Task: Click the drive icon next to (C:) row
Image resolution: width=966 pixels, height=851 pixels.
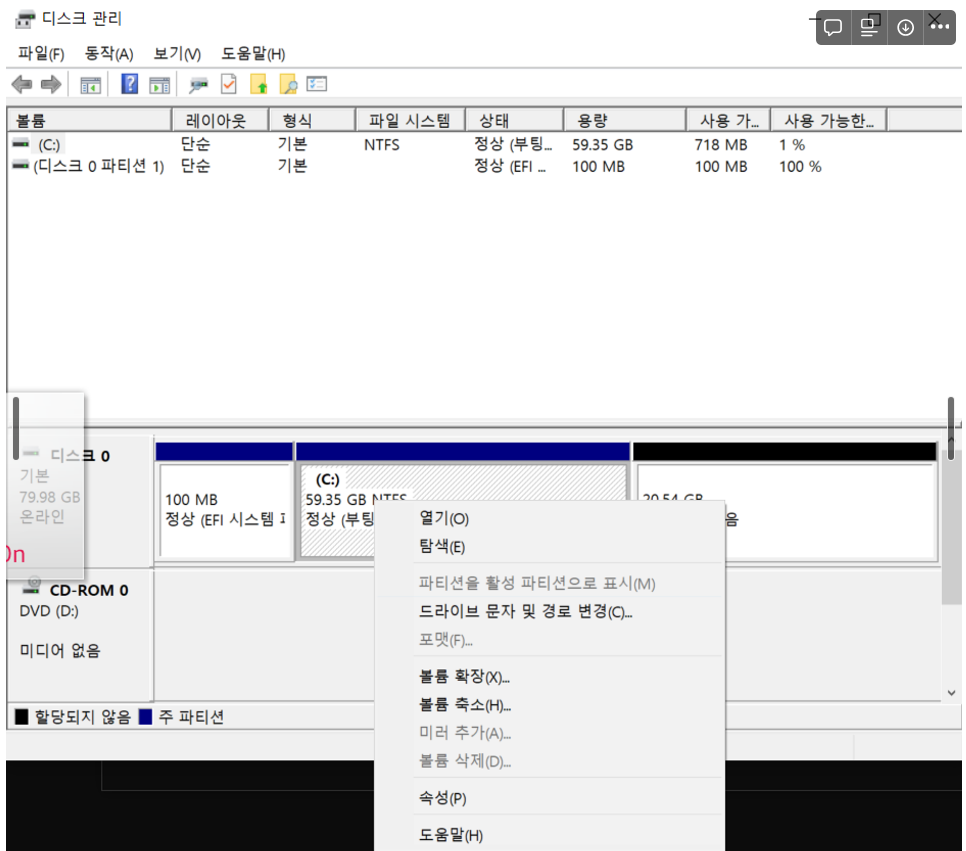Action: (x=20, y=144)
